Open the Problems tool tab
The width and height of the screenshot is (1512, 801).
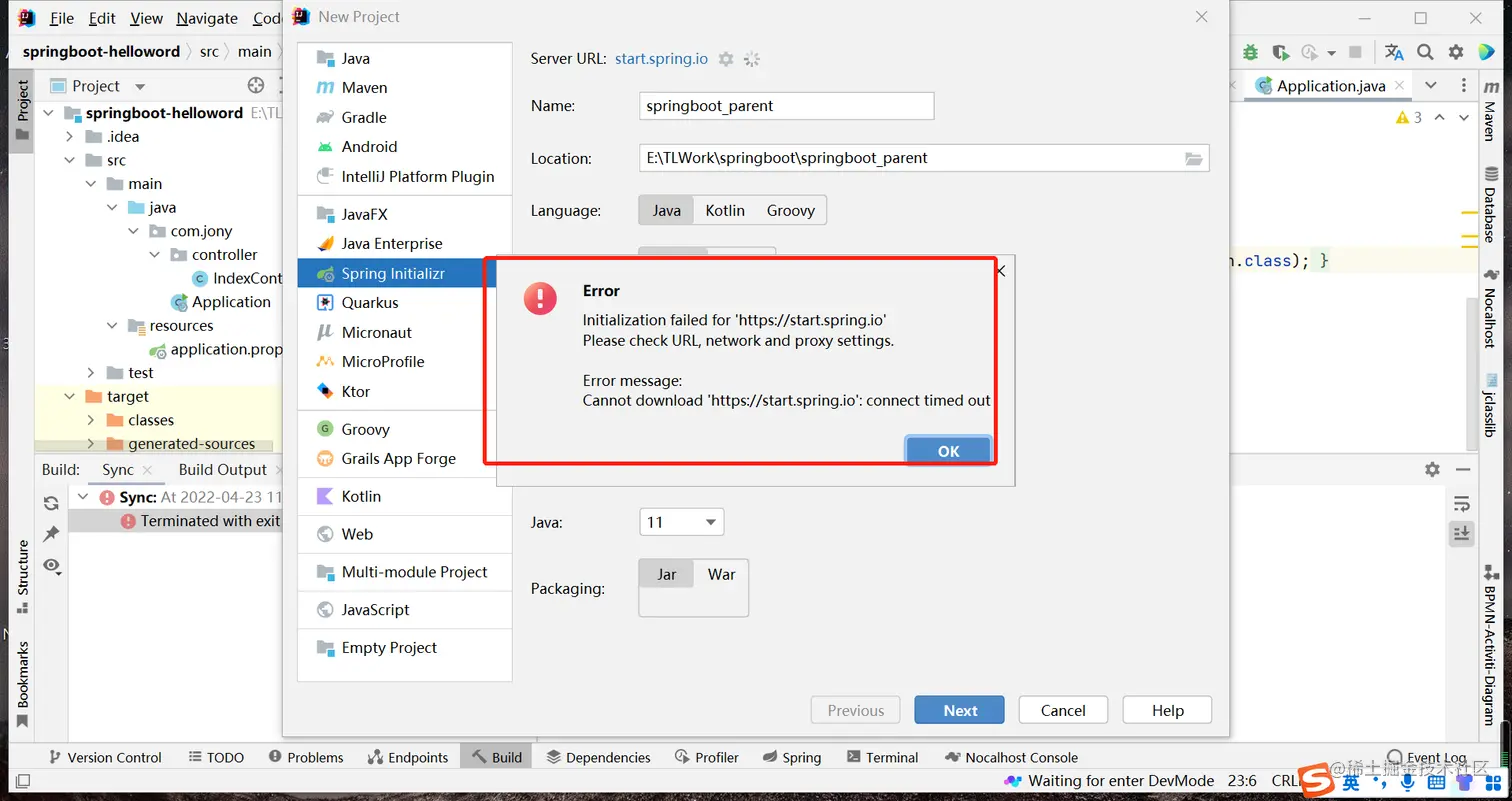304,757
